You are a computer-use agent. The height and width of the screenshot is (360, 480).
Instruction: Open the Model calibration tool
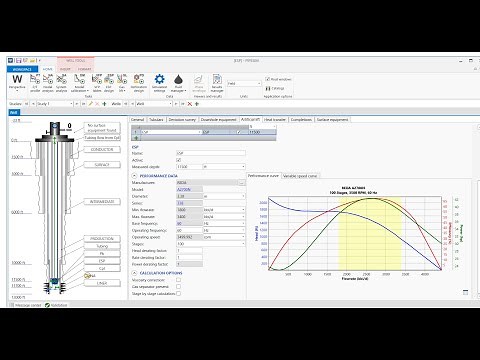click(x=79, y=83)
